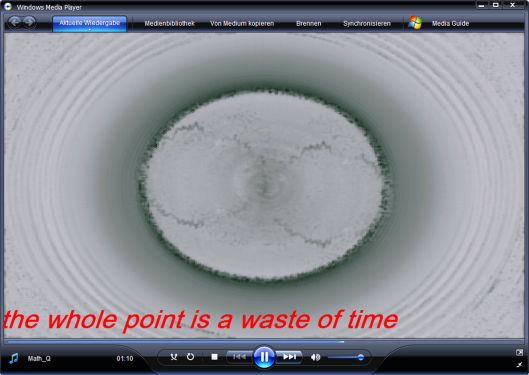Stop the playing video
Viewport: 529px width, 375px height.
point(214,357)
